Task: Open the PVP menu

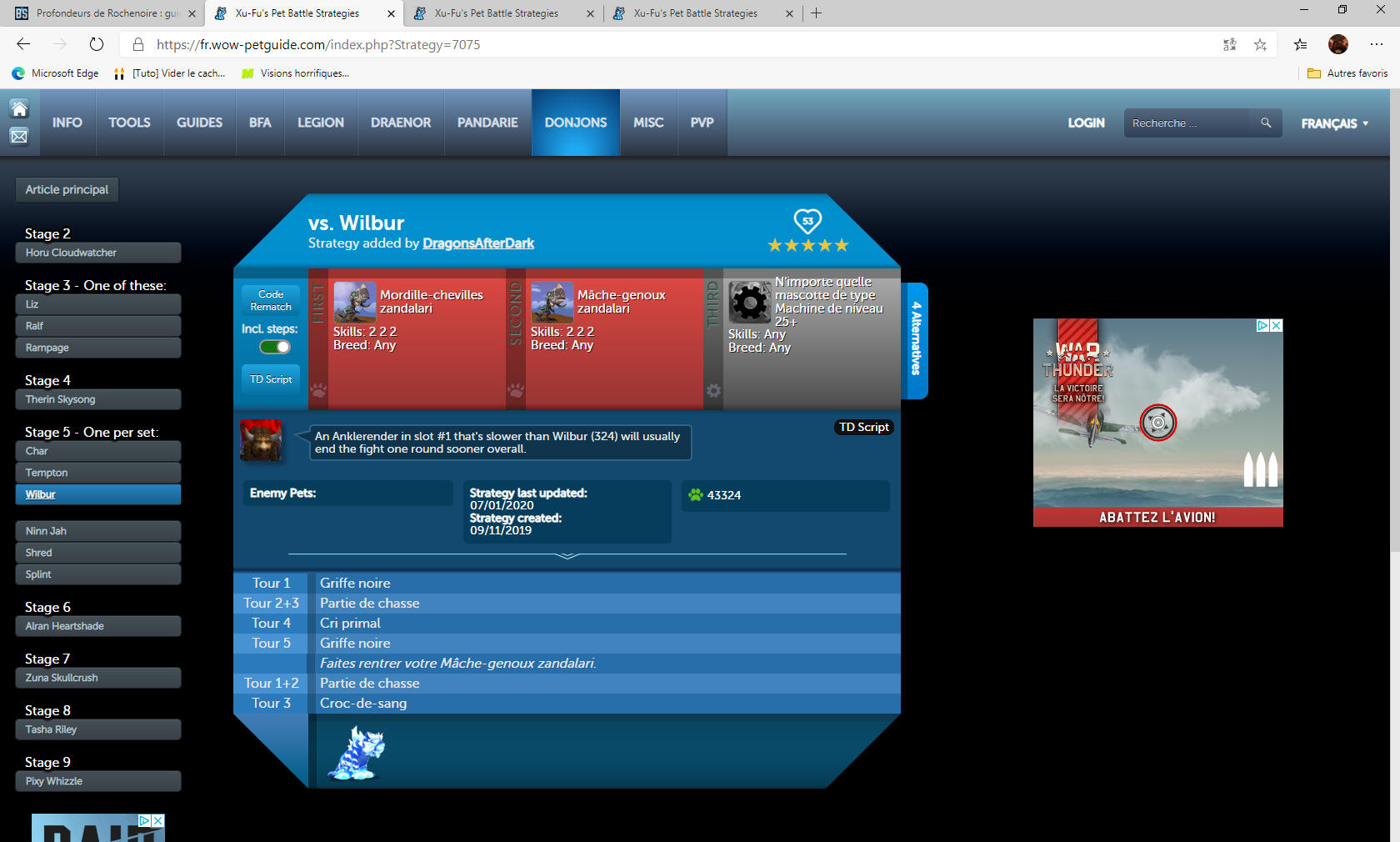Action: 702,123
